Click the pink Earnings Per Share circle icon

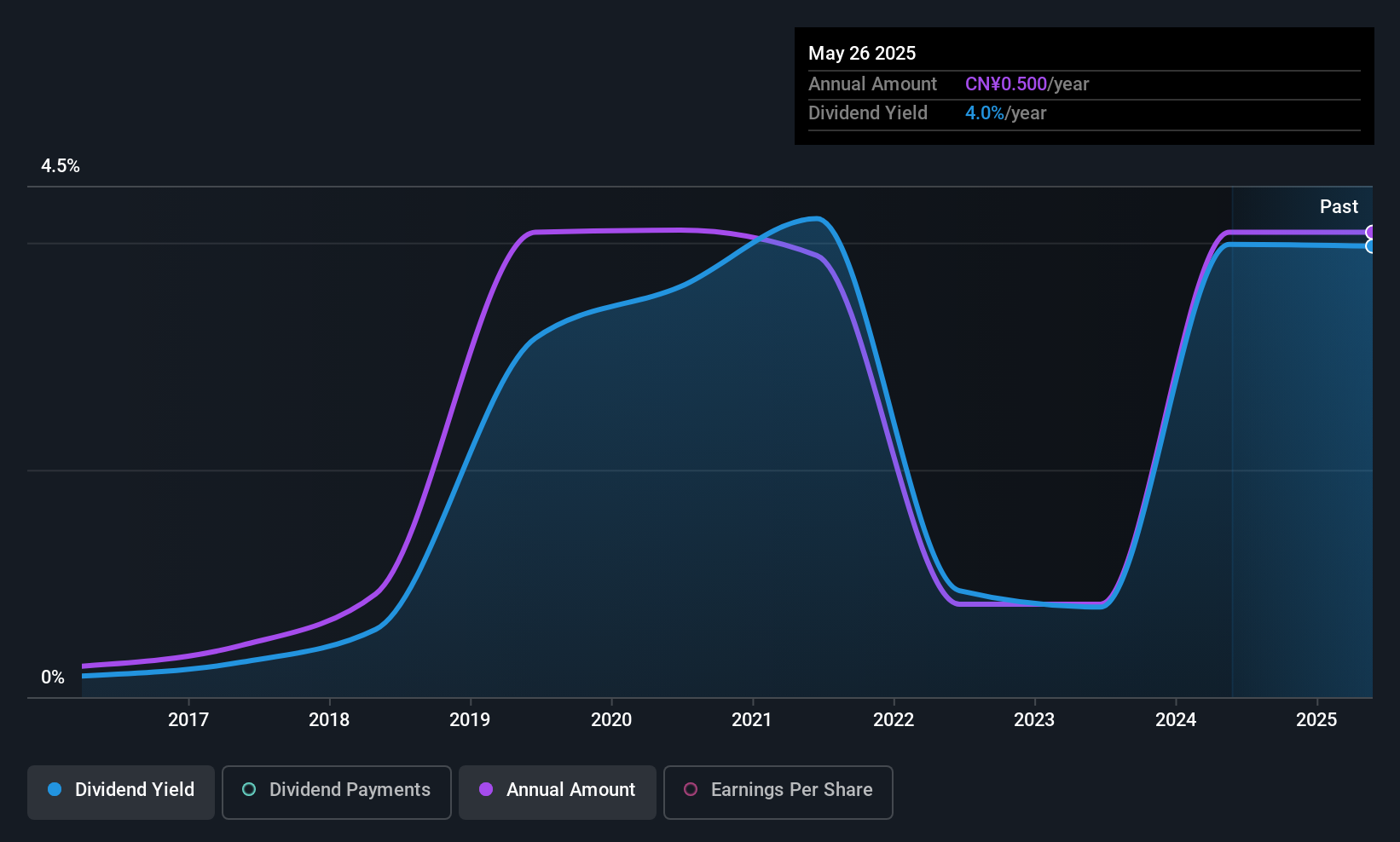coord(690,790)
